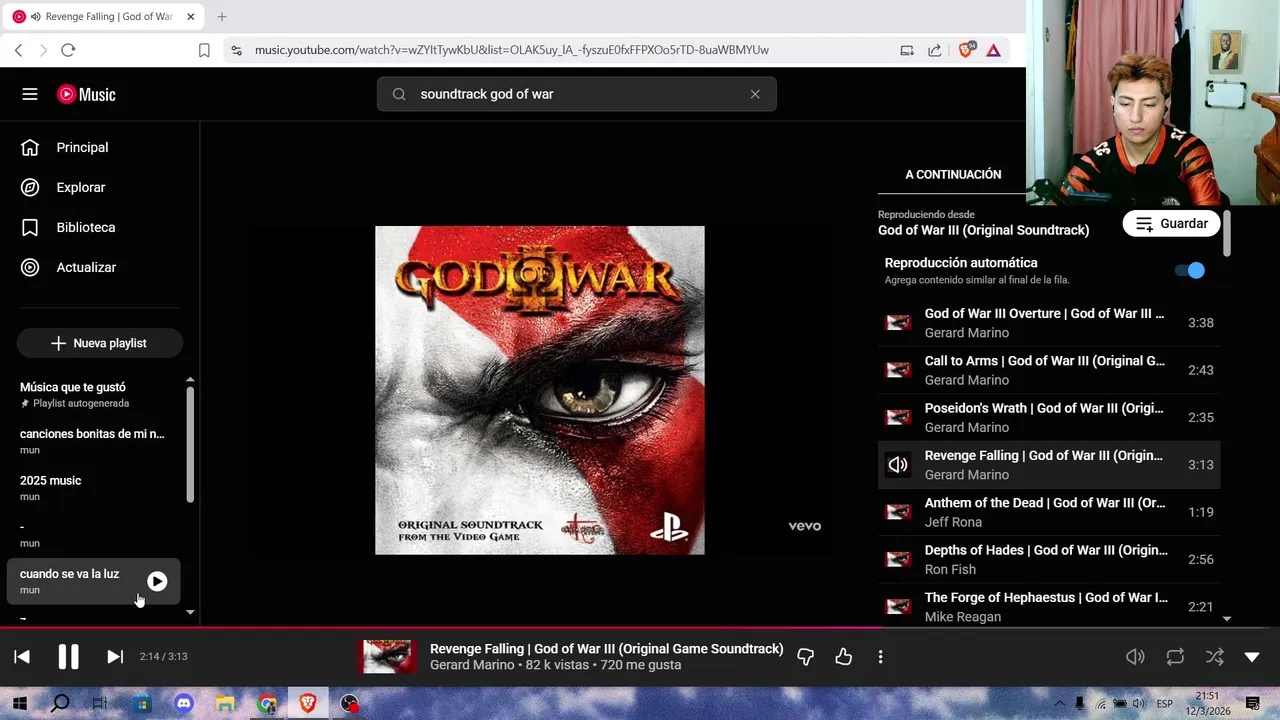Click player bar album thumbnail
The image size is (1280, 720).
click(x=386, y=657)
